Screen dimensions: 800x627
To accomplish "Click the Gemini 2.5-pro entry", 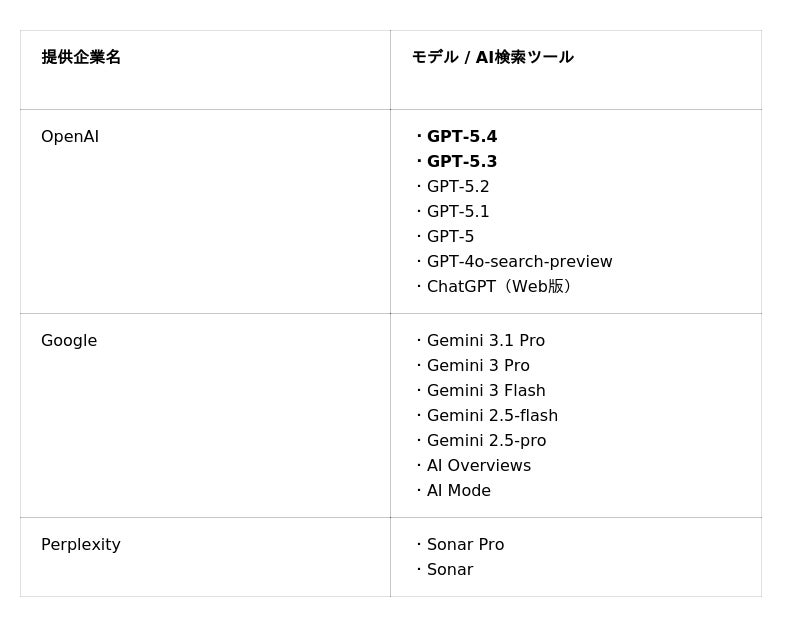I will pos(486,441).
